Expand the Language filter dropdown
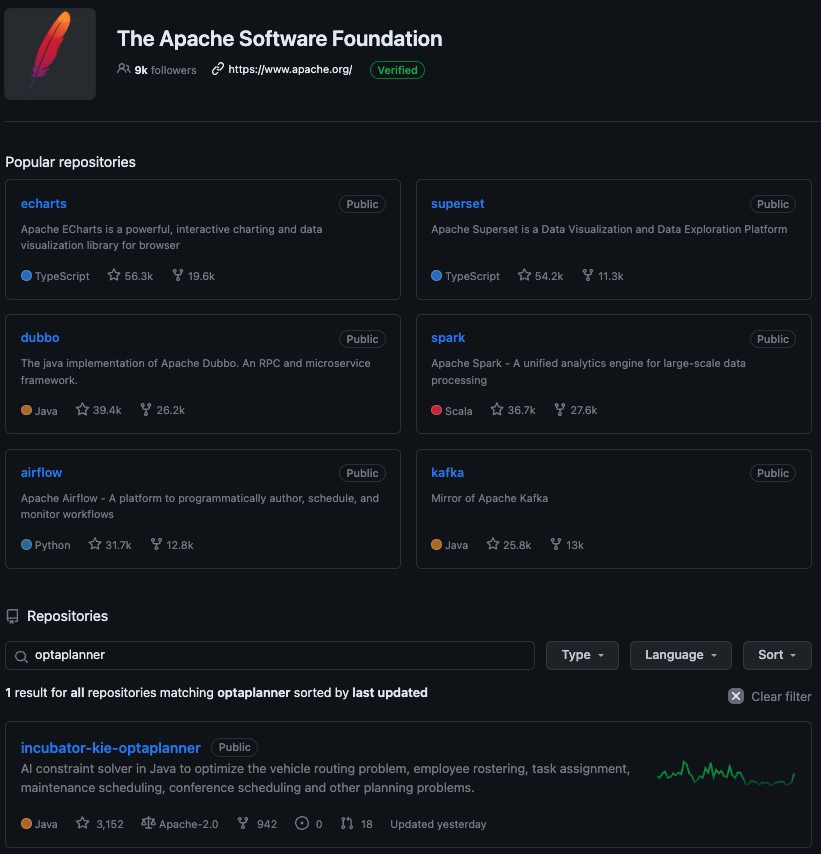The image size is (821, 854). [x=680, y=655]
